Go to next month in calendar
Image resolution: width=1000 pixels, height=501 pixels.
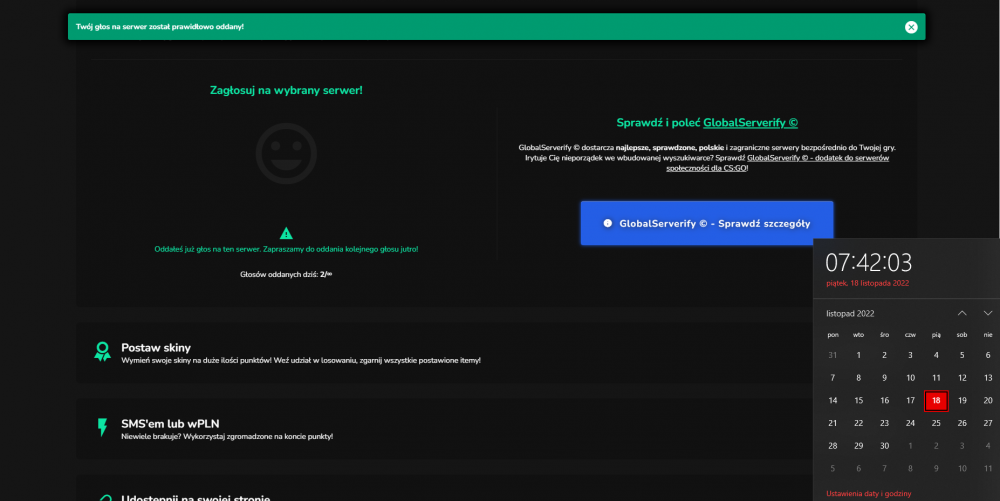pos(988,313)
